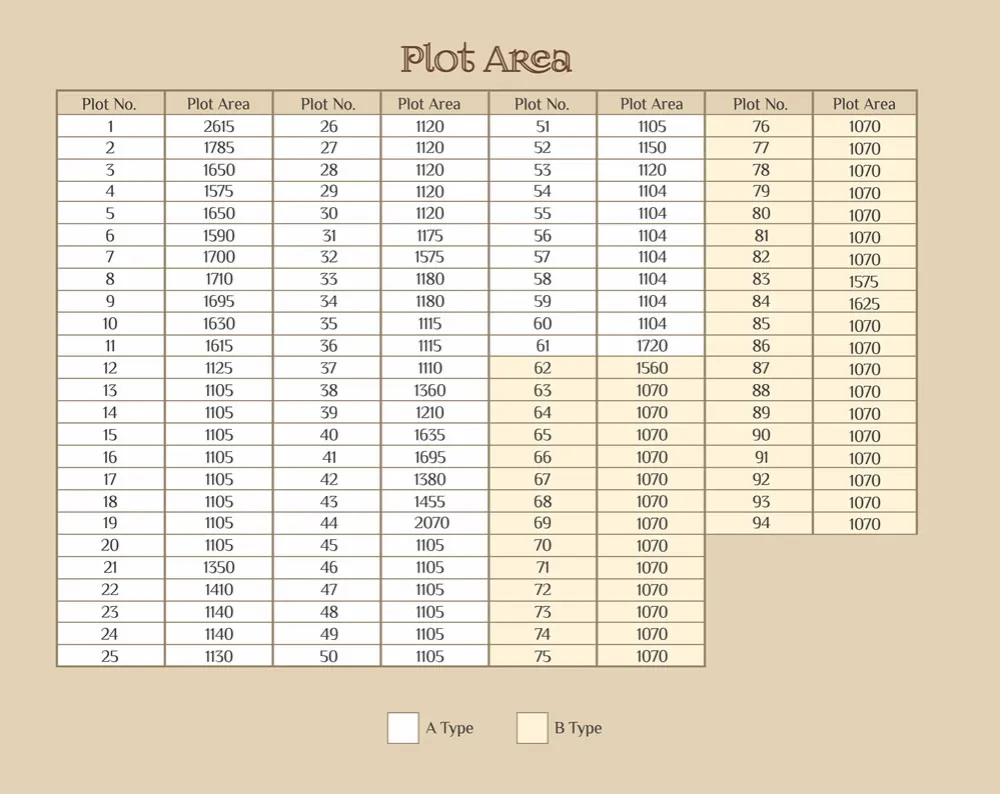The height and width of the screenshot is (794, 1000).
Task: Click the "A Type" legend label
Action: (449, 728)
